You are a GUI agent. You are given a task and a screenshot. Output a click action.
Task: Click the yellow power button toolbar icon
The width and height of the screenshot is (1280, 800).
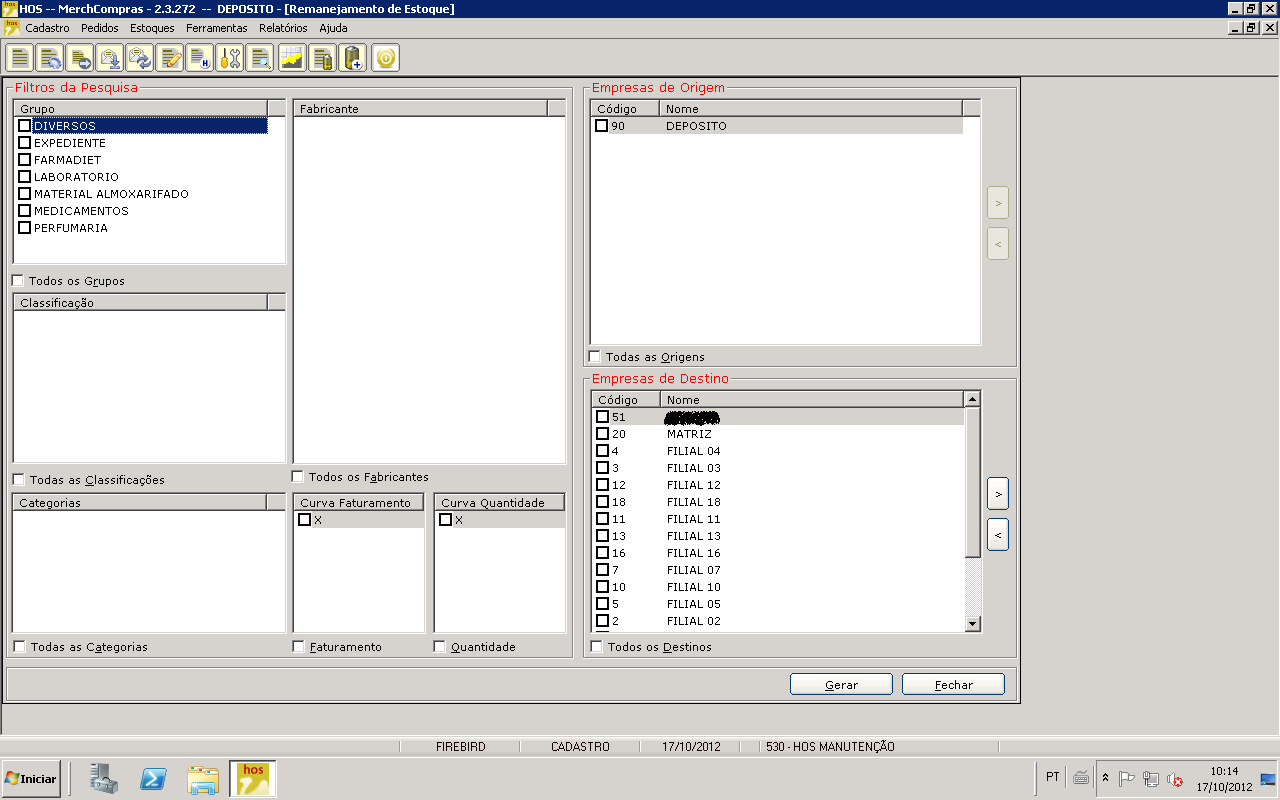385,58
